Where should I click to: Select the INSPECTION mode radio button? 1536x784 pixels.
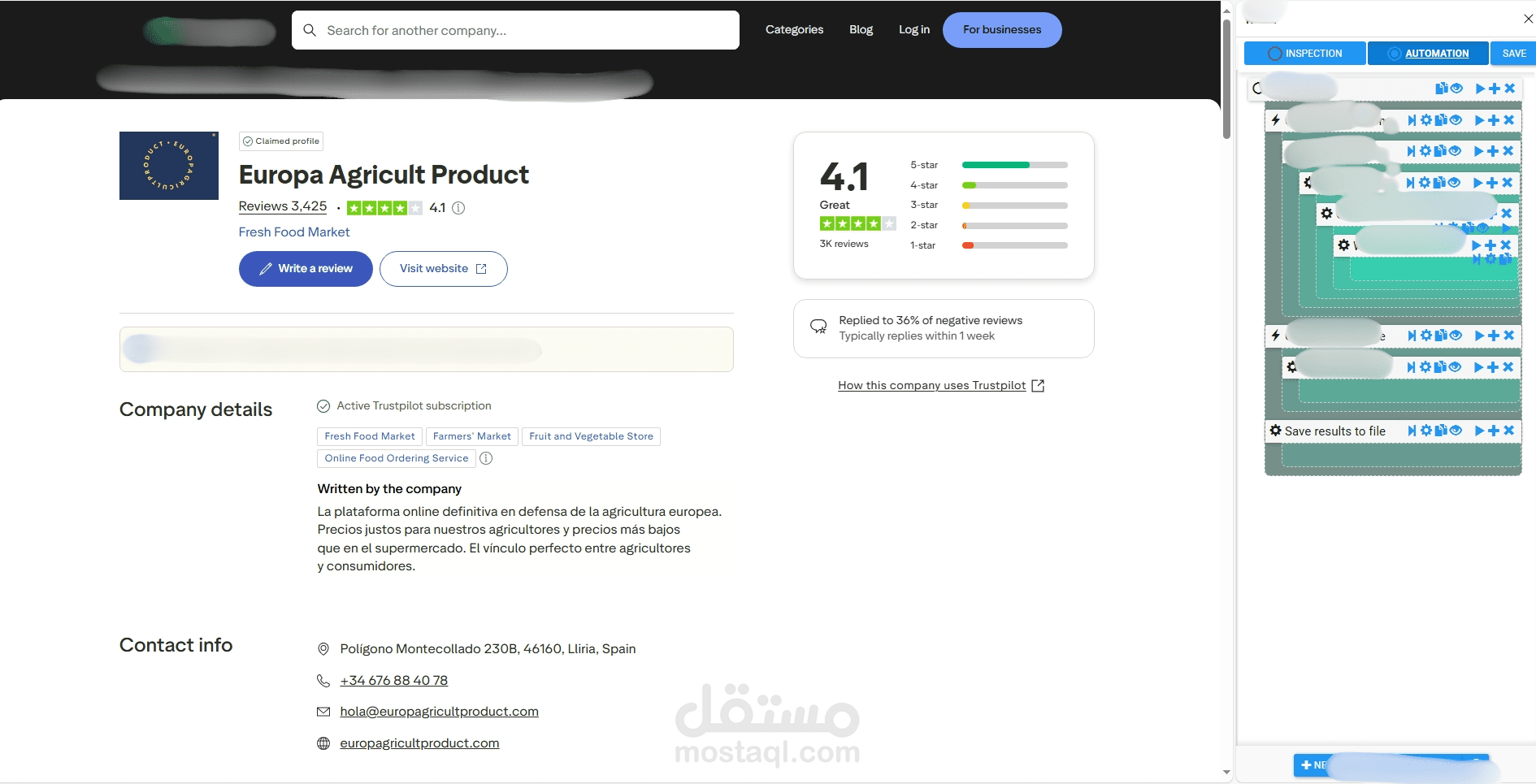1275,54
